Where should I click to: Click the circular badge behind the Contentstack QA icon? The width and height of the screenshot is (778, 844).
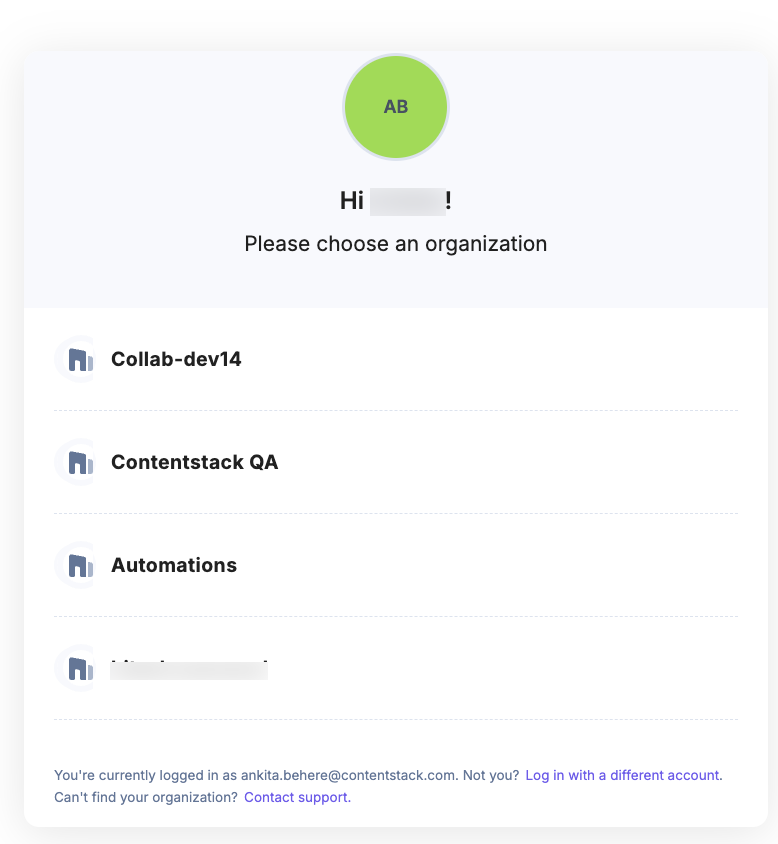pyautogui.click(x=77, y=462)
